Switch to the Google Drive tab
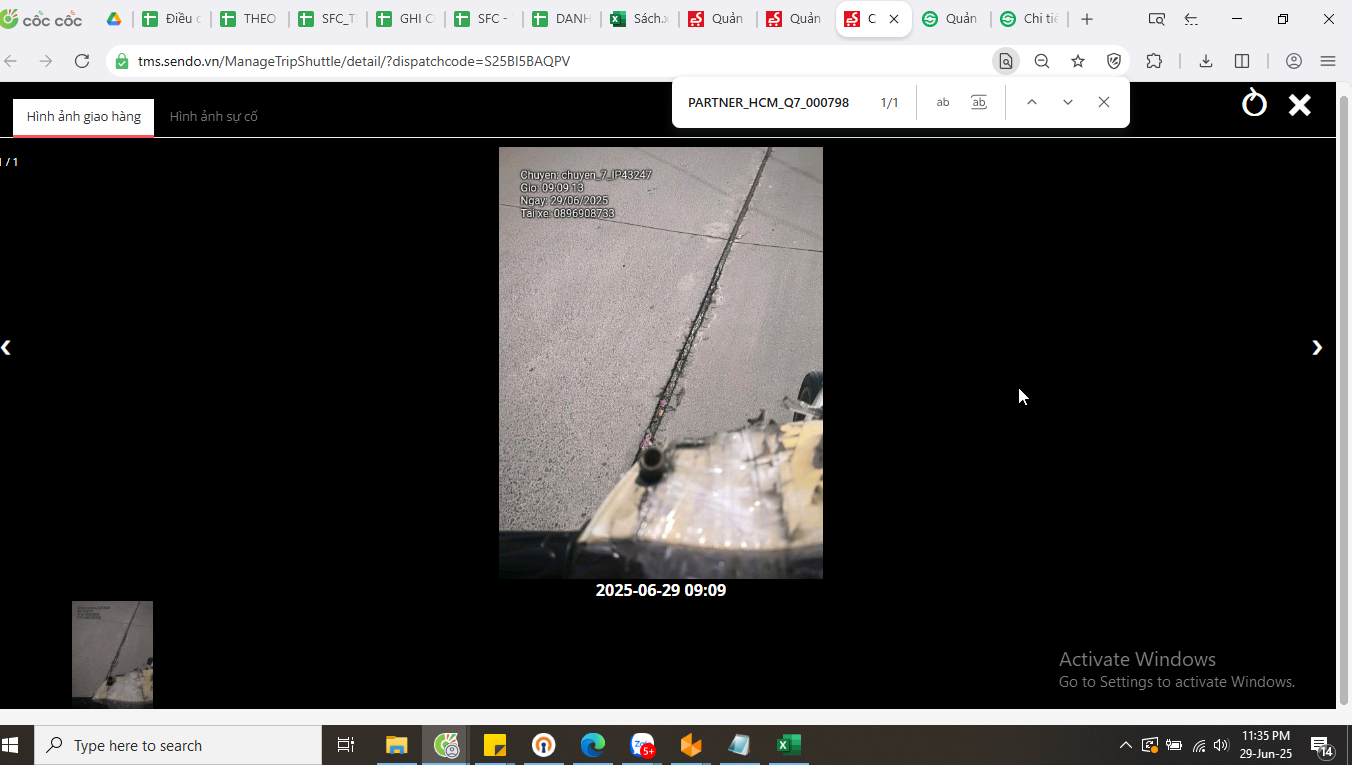The width and height of the screenshot is (1352, 765). pos(114,19)
